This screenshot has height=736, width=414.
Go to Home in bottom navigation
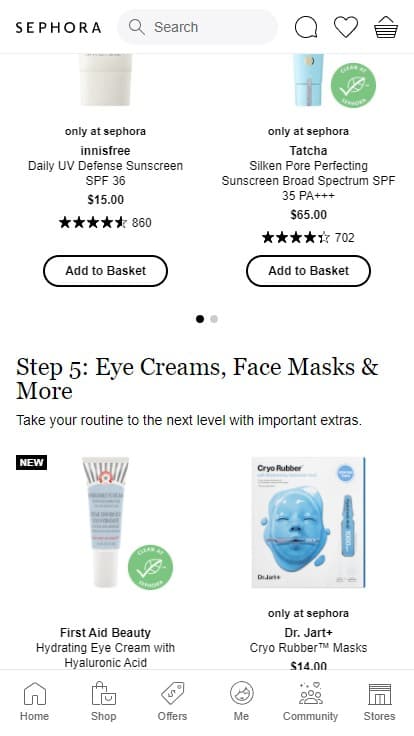pyautogui.click(x=34, y=702)
